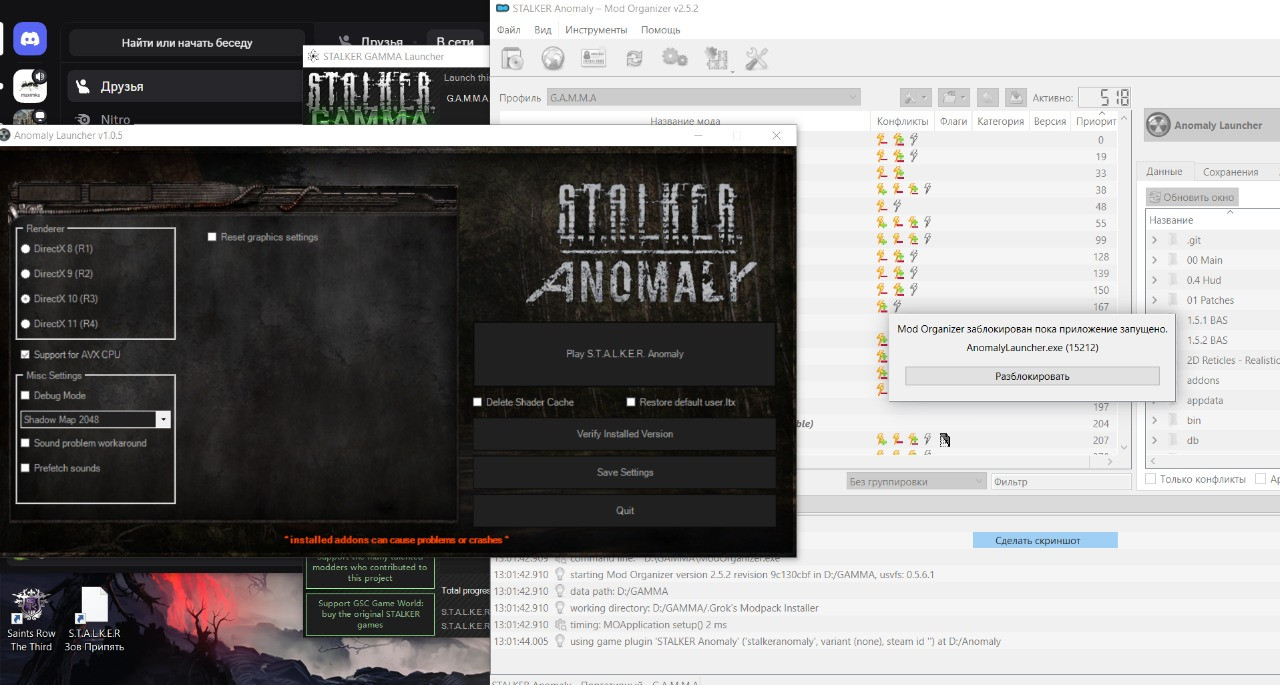Image resolution: width=1280 pixels, height=685 pixels.
Task: Select DirectX 8 (R1) renderer
Action: coord(26,249)
